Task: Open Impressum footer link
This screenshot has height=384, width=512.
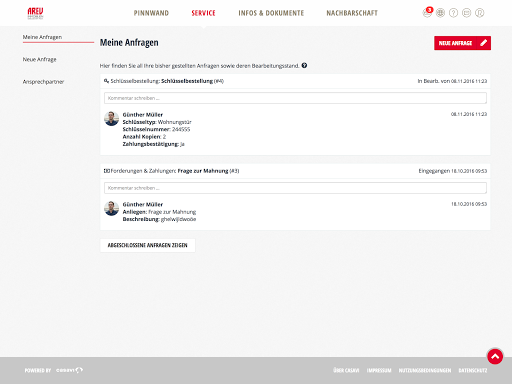Action: point(379,370)
